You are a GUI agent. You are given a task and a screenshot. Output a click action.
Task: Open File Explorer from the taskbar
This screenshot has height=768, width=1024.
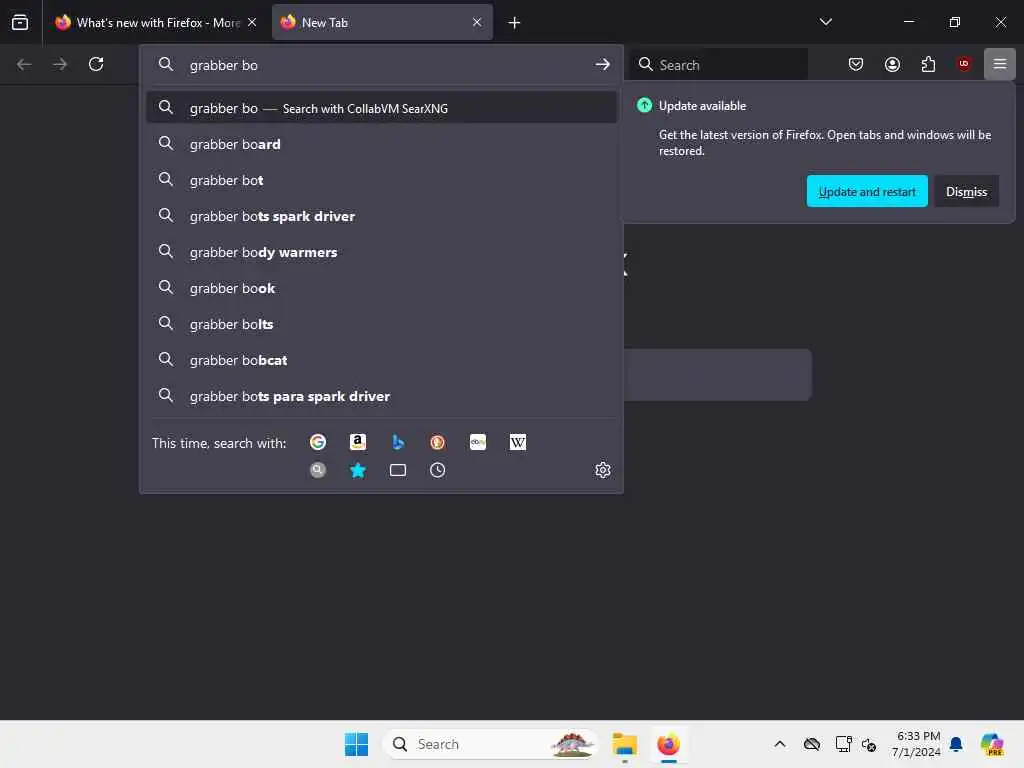click(x=624, y=744)
